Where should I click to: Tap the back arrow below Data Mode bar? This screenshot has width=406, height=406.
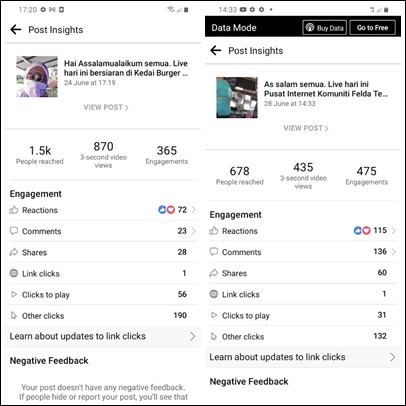(x=216, y=50)
